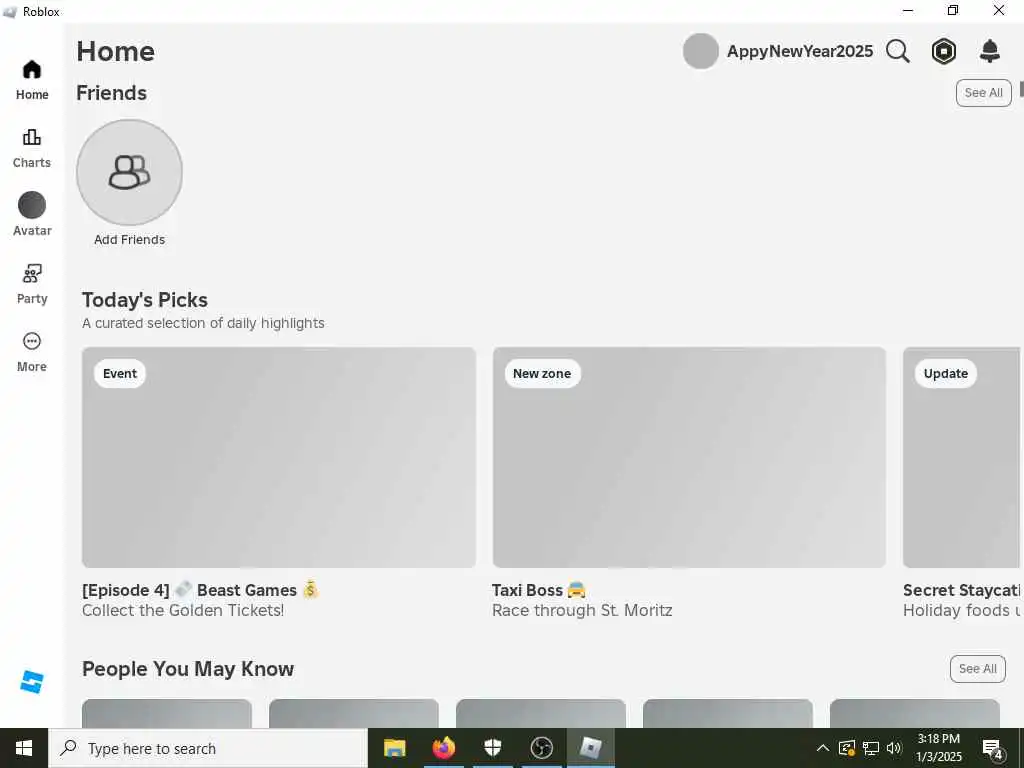Screen dimensions: 1024x768
Task: Click the blue Roblox Studio icon
Action: [x=31, y=682]
